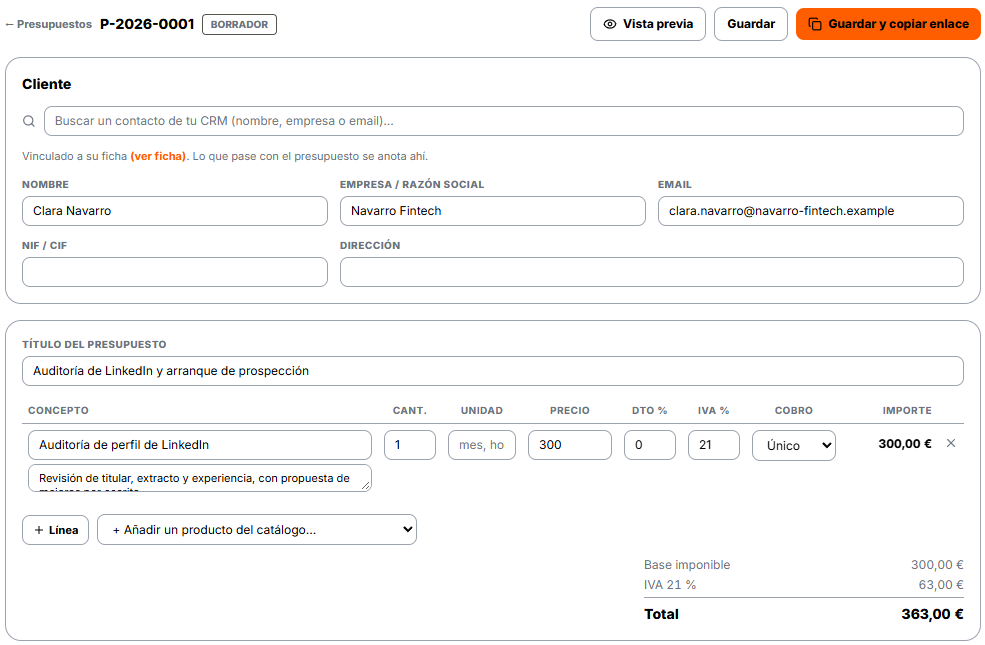Screen dimensions: 985x645
Task: Click the Nombre field with Clara Navarro
Action: point(175,211)
